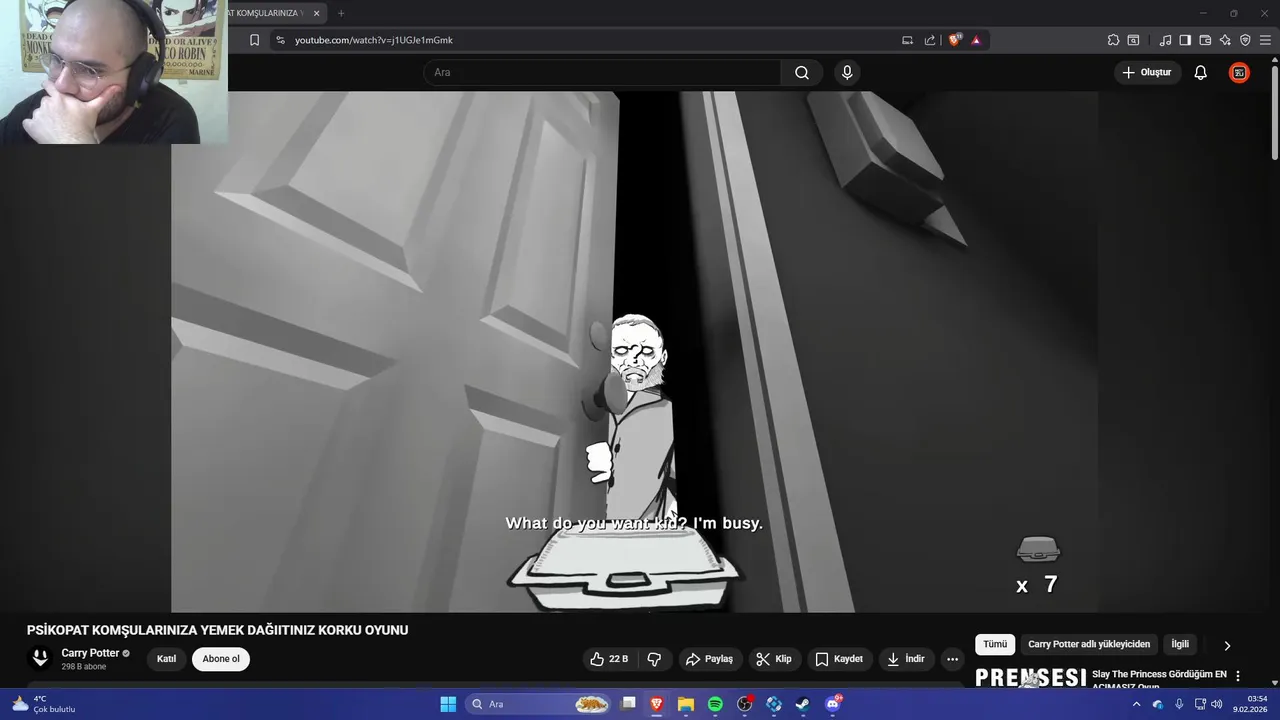This screenshot has width=1280, height=720.
Task: Open Discord from the taskbar
Action: tap(833, 704)
